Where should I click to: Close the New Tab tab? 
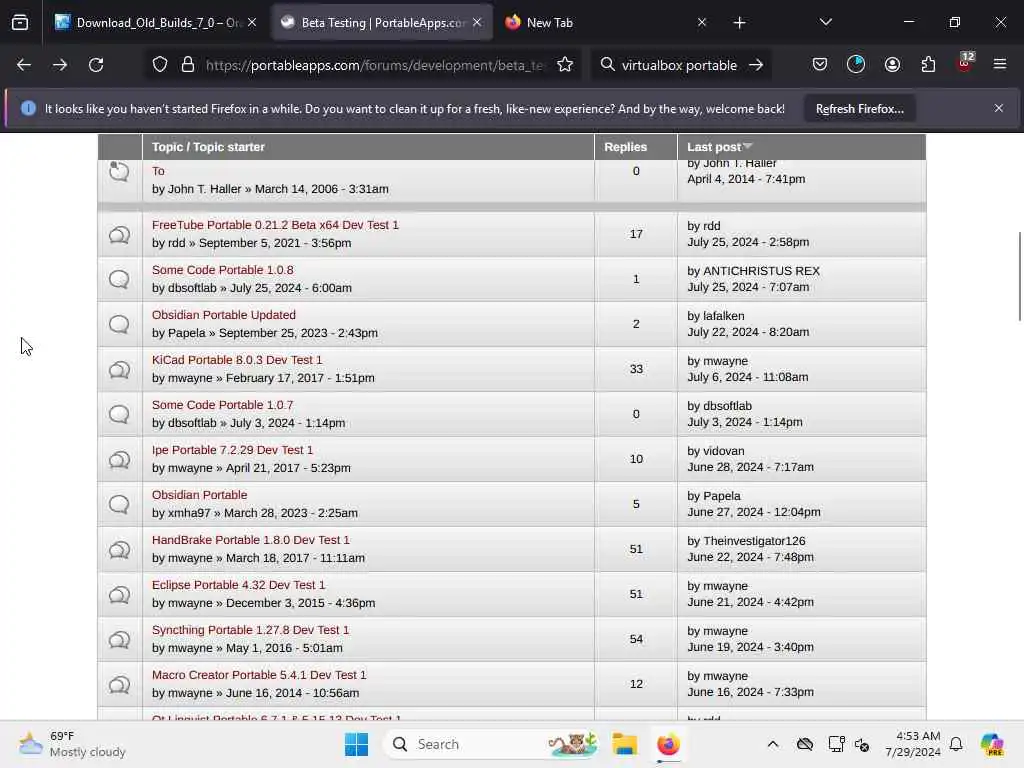pyautogui.click(x=702, y=23)
